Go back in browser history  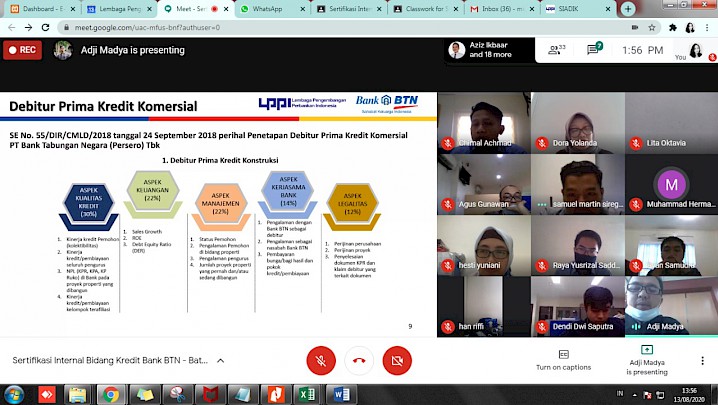pos(12,27)
